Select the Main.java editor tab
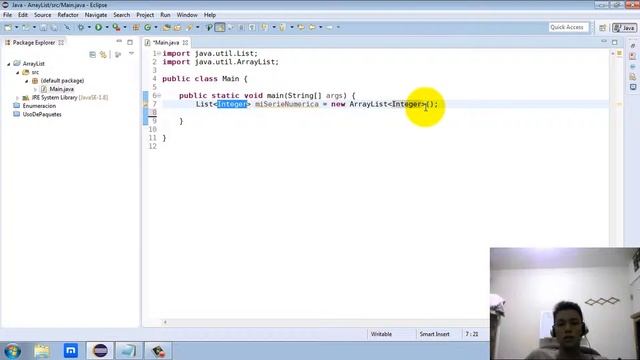The width and height of the screenshot is (640, 360). click(x=166, y=42)
